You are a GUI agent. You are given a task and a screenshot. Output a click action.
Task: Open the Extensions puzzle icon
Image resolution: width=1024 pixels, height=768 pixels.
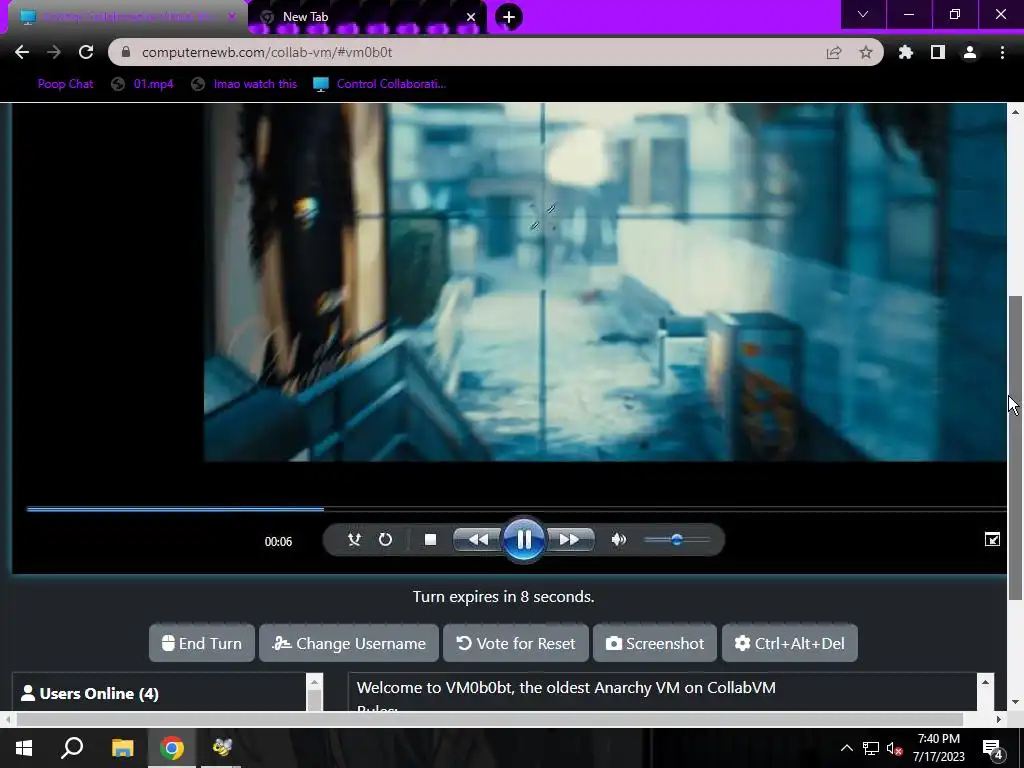click(905, 52)
